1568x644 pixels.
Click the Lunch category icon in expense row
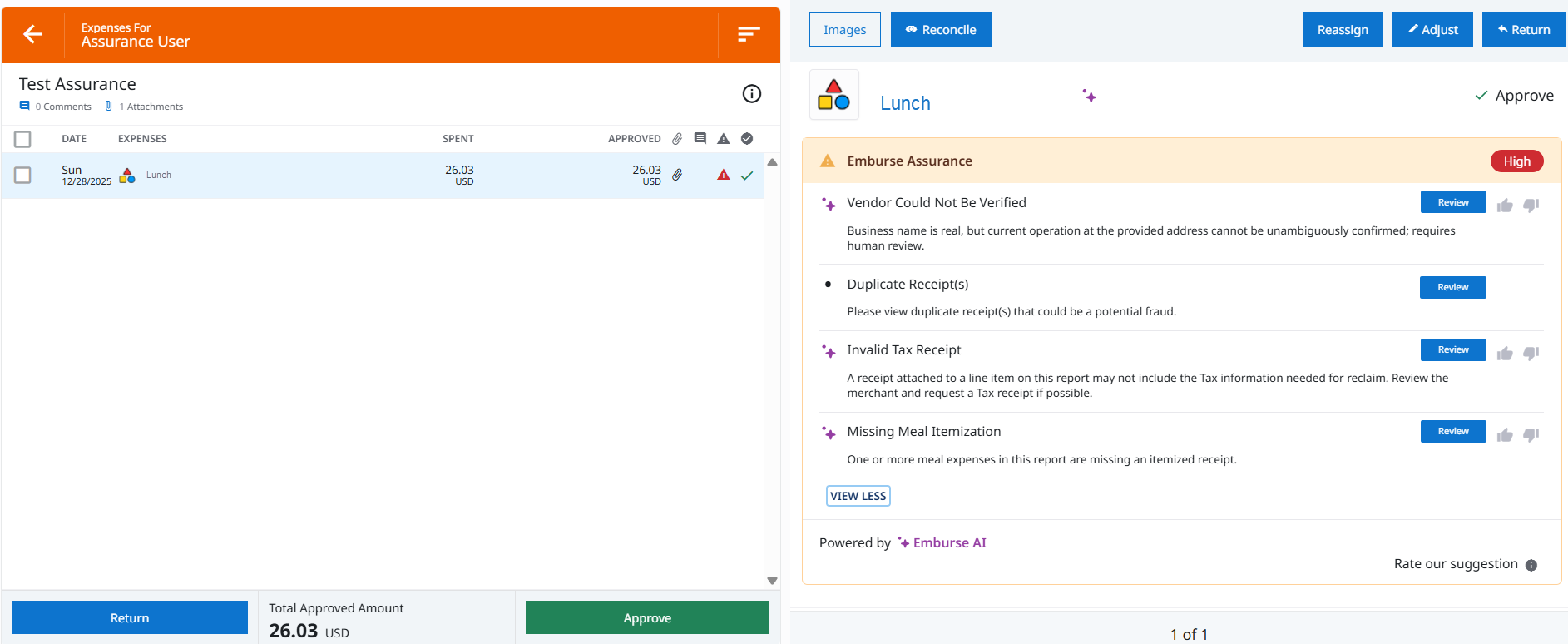[127, 176]
